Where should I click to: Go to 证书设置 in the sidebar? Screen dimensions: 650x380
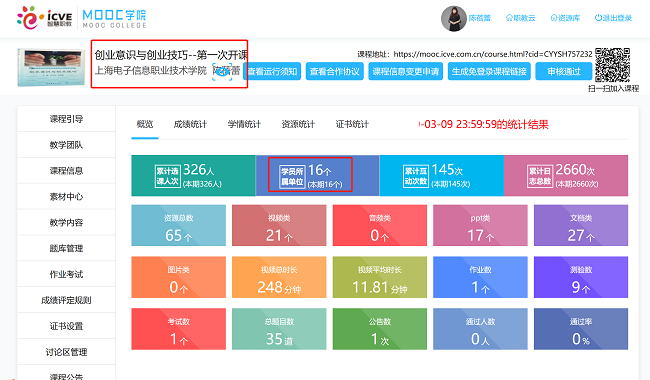(x=66, y=326)
